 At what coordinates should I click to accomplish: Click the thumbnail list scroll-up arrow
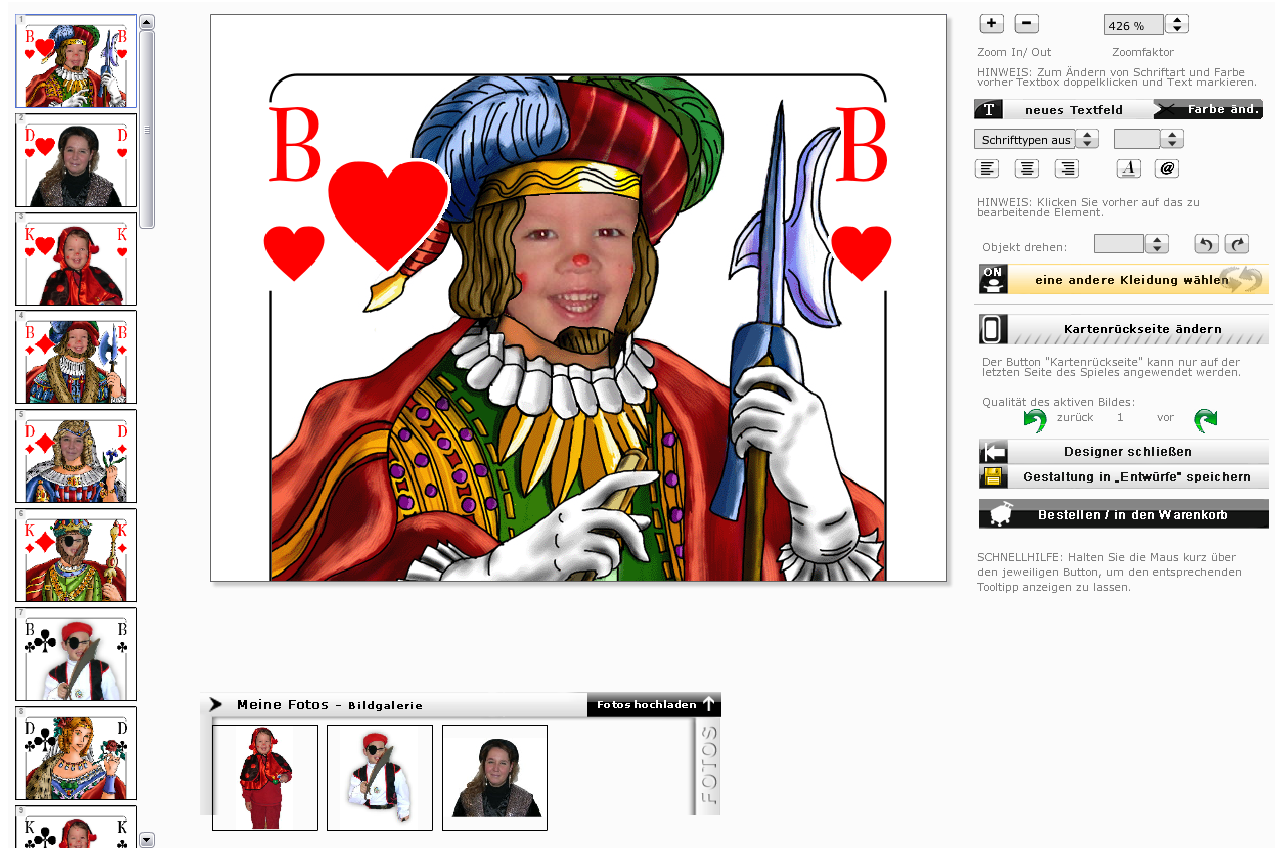pyautogui.click(x=147, y=22)
